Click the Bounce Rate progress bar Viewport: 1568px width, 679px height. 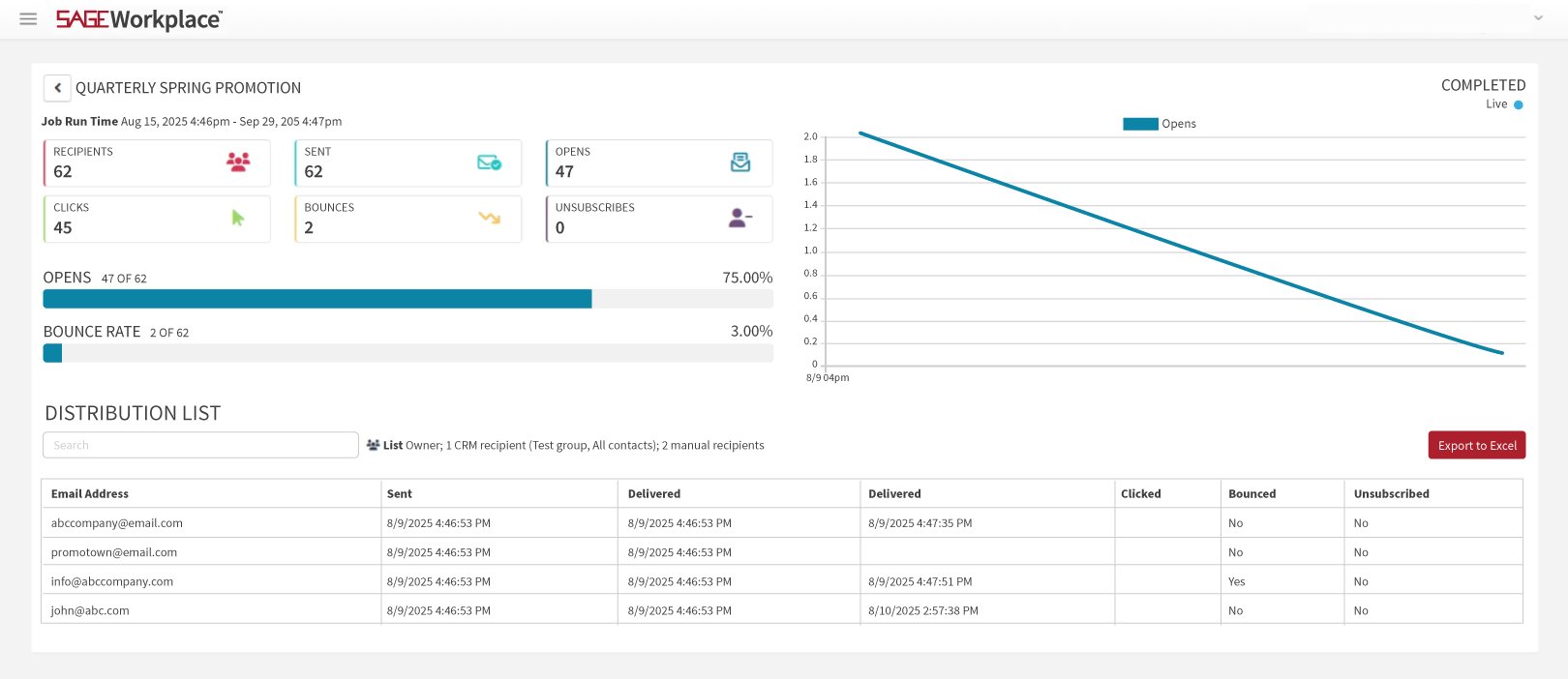407,354
